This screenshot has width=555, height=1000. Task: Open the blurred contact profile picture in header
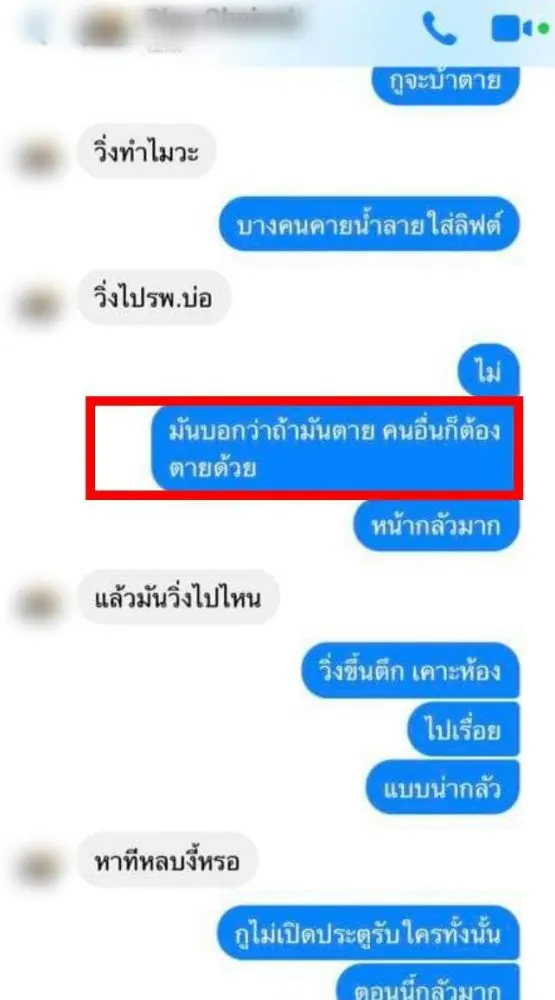[104, 29]
